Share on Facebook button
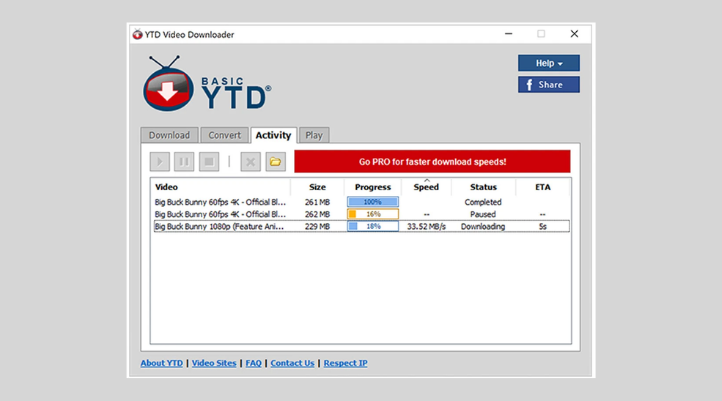The width and height of the screenshot is (722, 401). [x=548, y=85]
